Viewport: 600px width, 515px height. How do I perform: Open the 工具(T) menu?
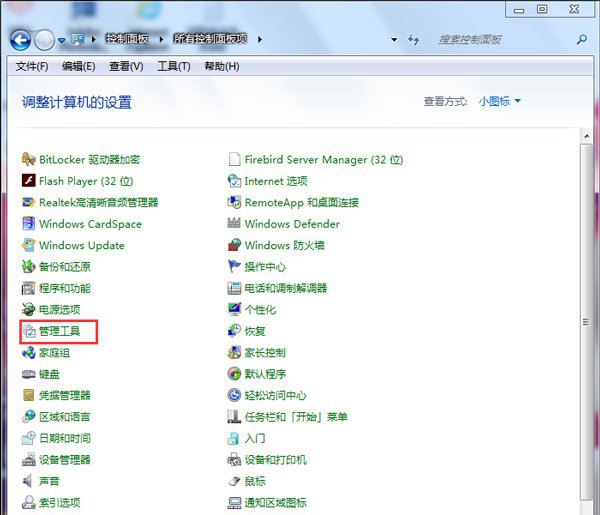point(174,67)
